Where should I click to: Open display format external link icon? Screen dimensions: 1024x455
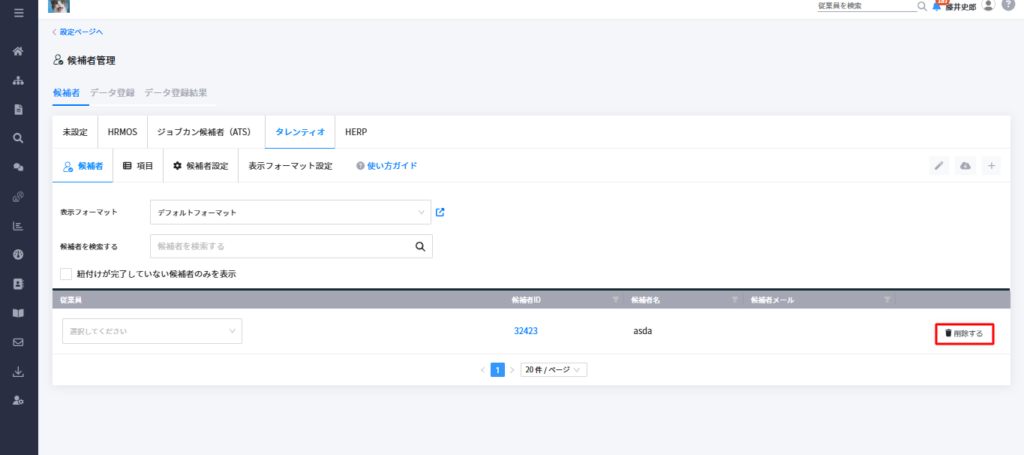coord(440,212)
